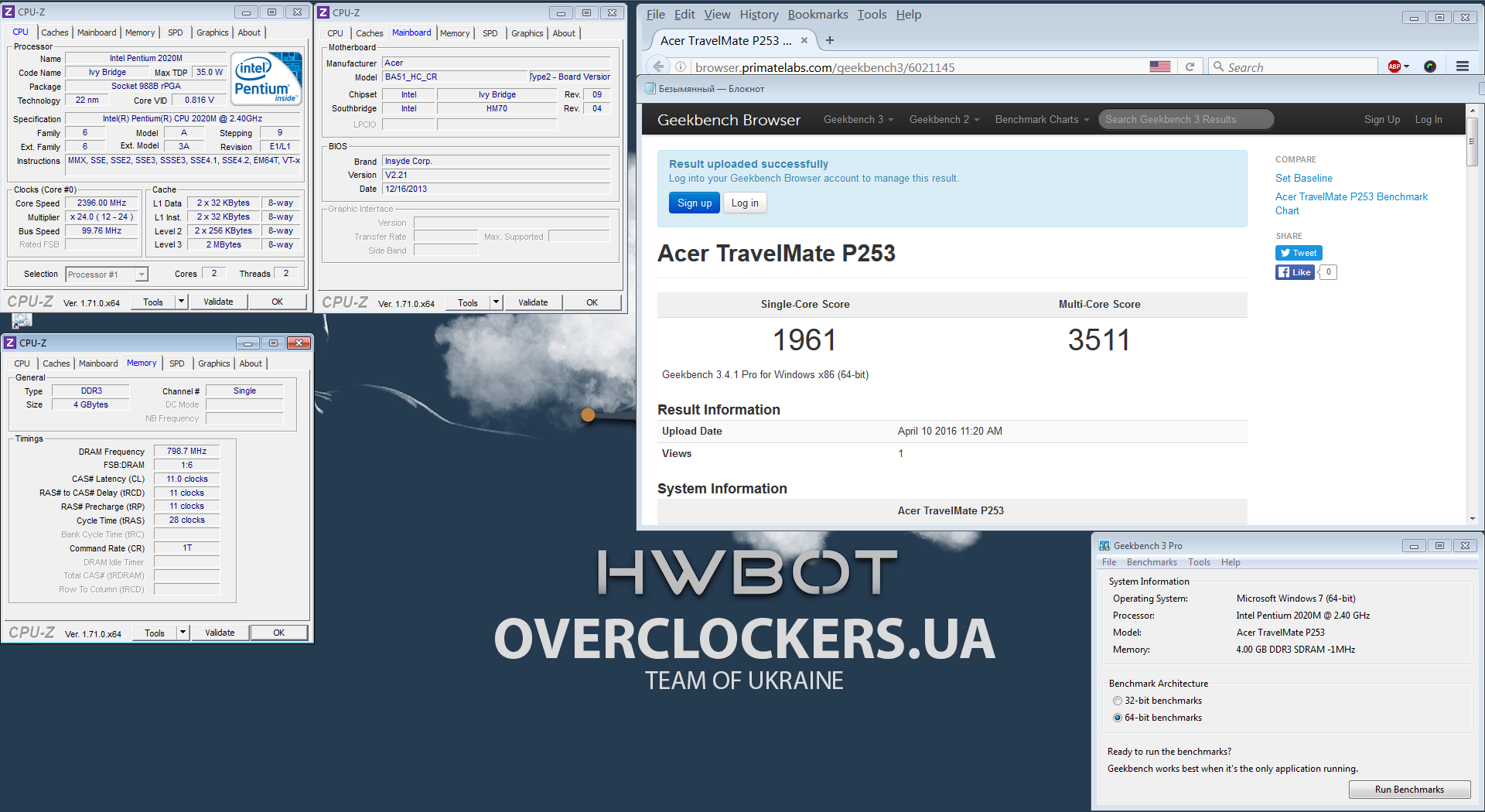Close the Acer TravelMate P253 browser tab
This screenshot has width=1485, height=812.
[804, 40]
